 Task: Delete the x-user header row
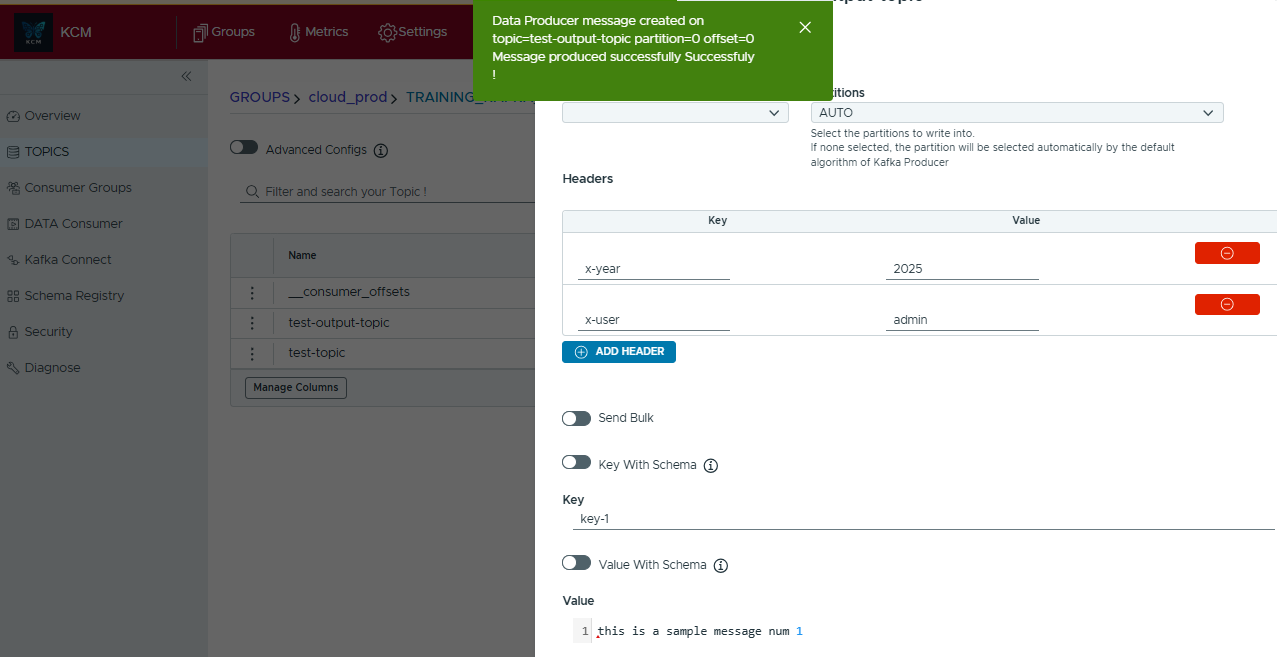click(1226, 304)
